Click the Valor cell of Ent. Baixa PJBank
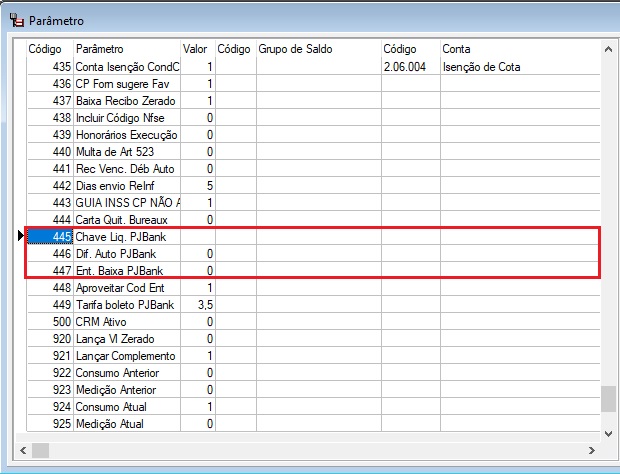 (198, 270)
